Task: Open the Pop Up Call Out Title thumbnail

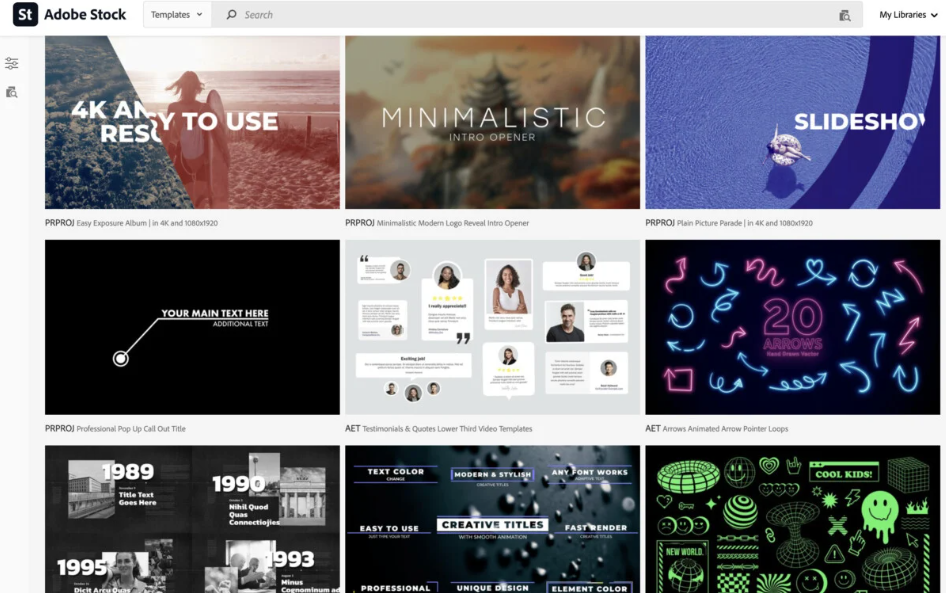Action: 192,327
